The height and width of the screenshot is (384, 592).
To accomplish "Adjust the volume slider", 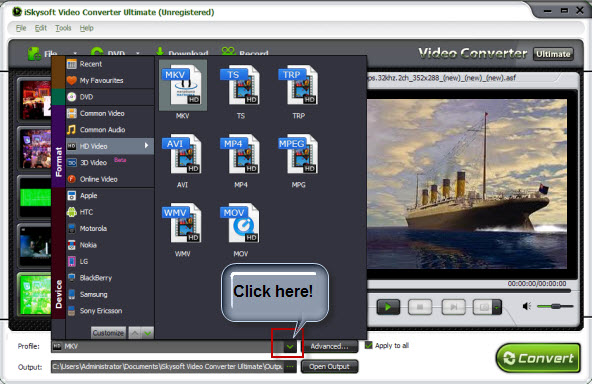I will (x=555, y=306).
